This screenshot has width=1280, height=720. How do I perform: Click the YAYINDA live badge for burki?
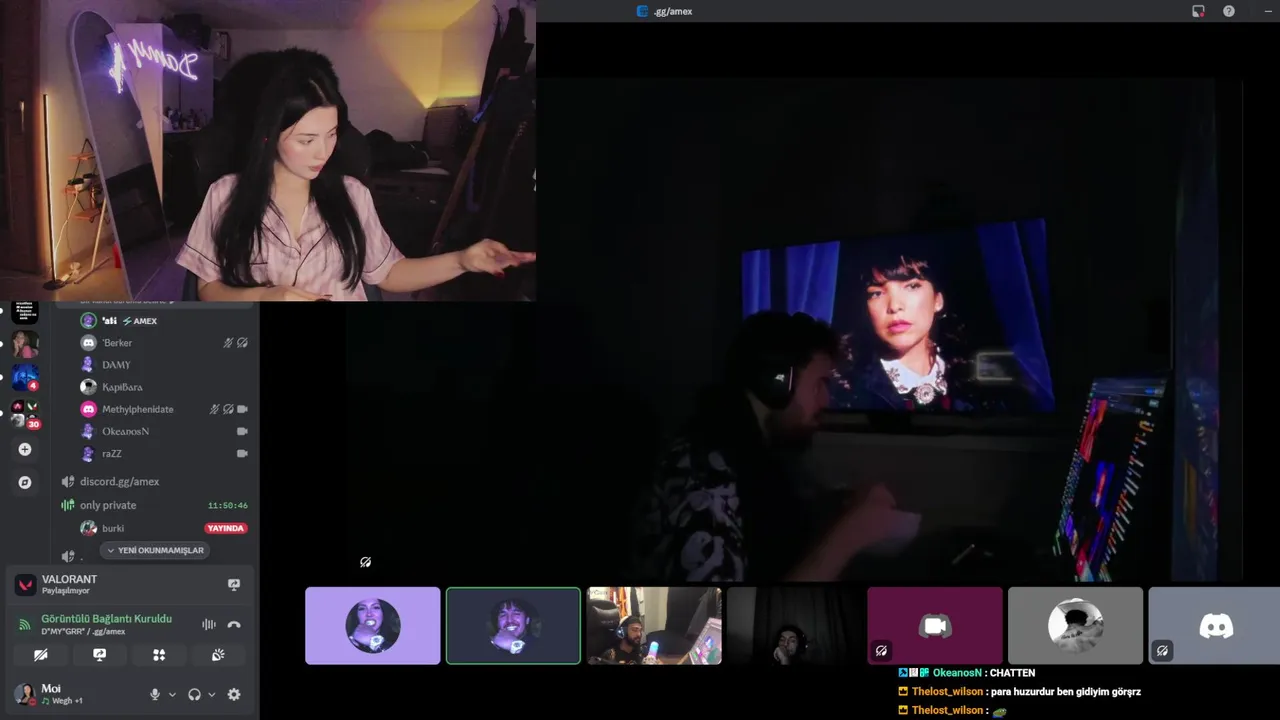(226, 528)
